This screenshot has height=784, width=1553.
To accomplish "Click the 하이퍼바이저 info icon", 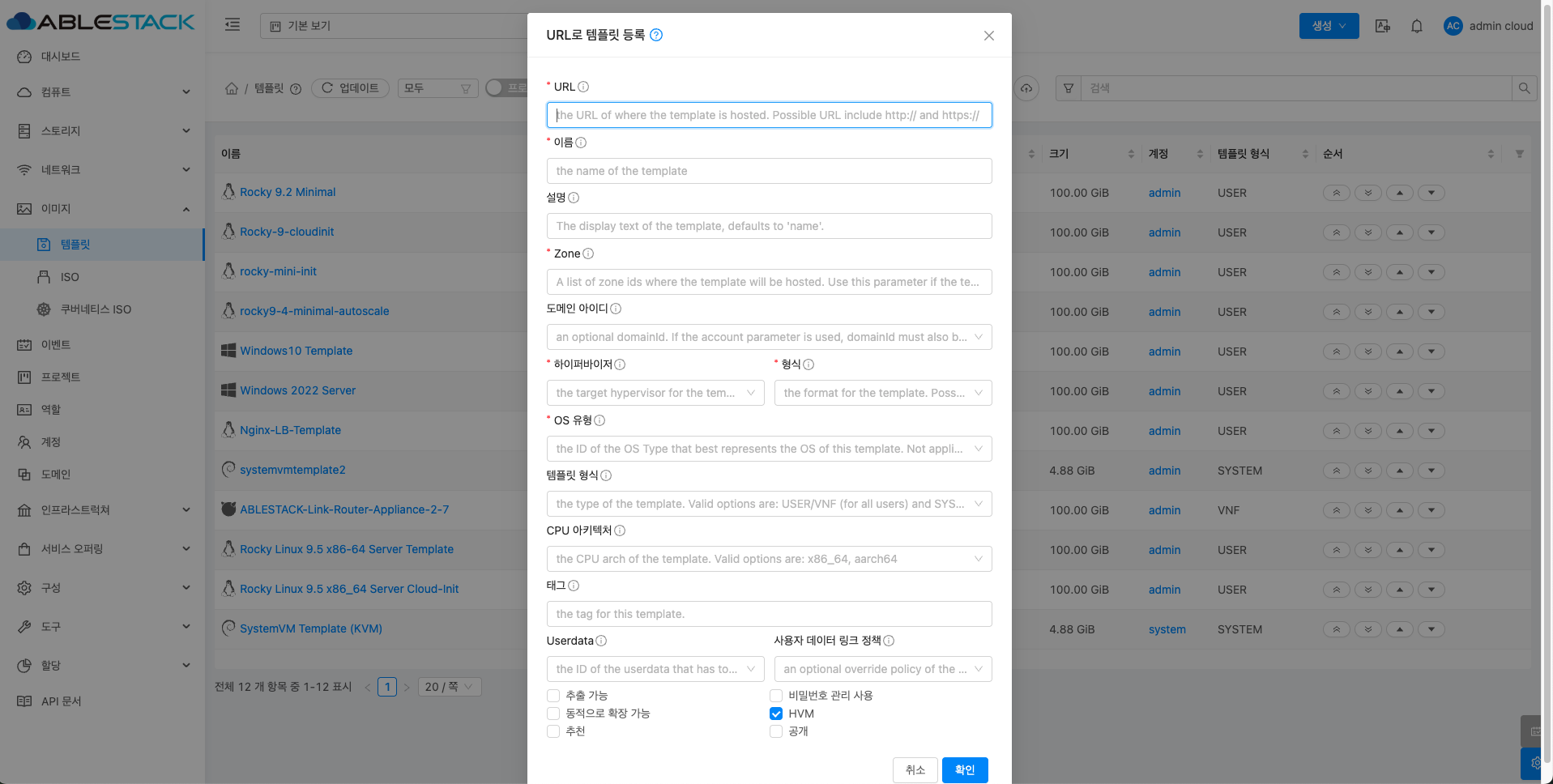I will coord(620,364).
